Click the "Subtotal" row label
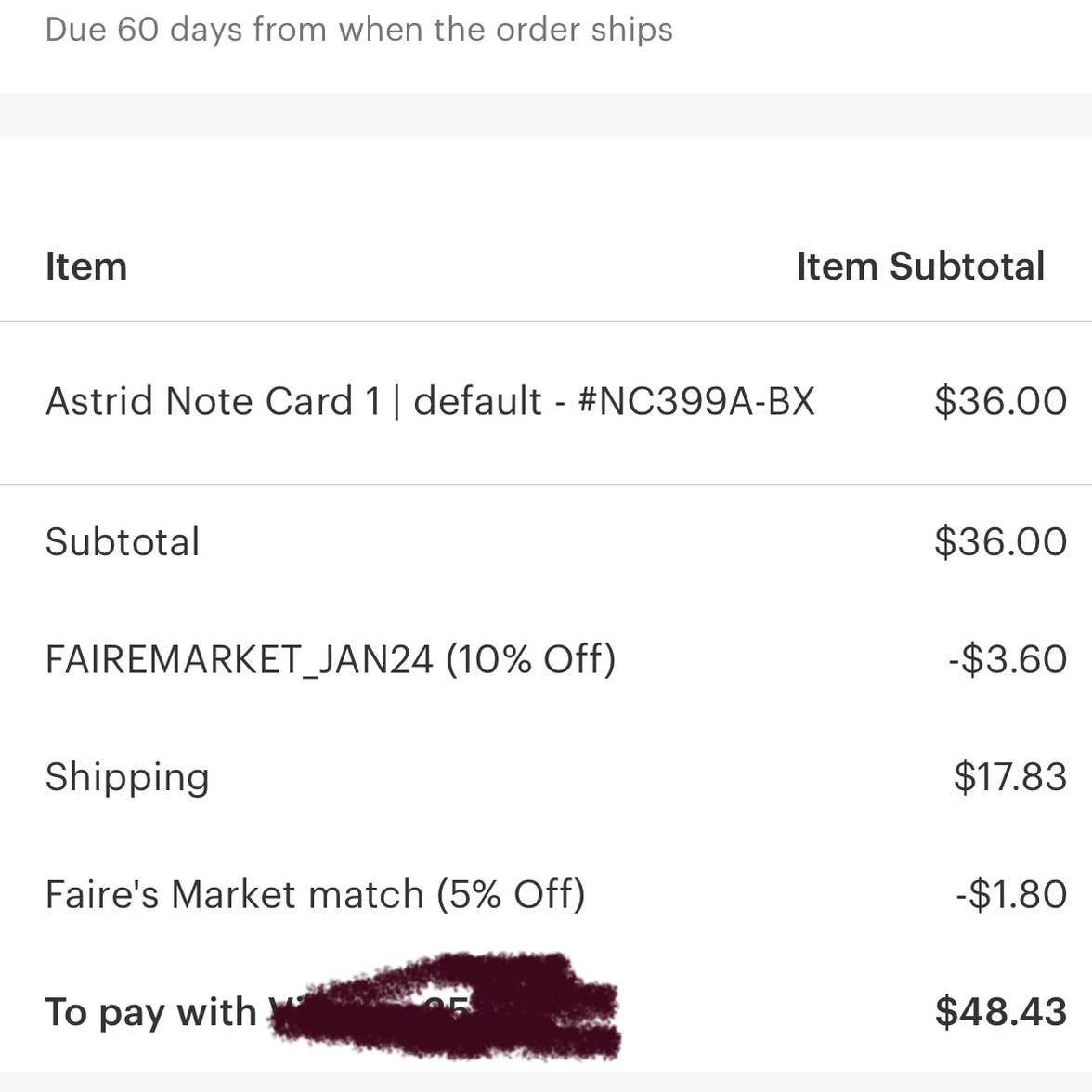Screen dimensions: 1092x1092 [x=123, y=542]
